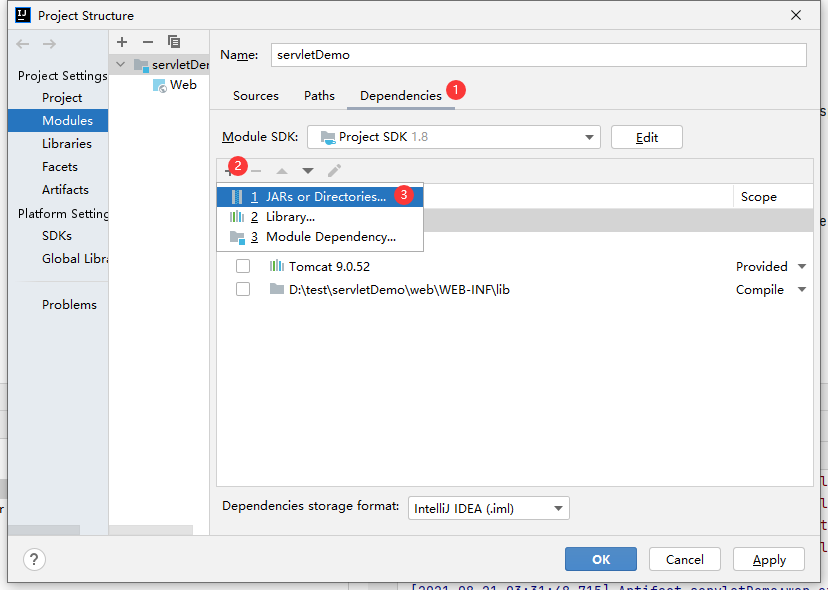Select Facets in settings sidebar
828x590 pixels.
[58, 166]
